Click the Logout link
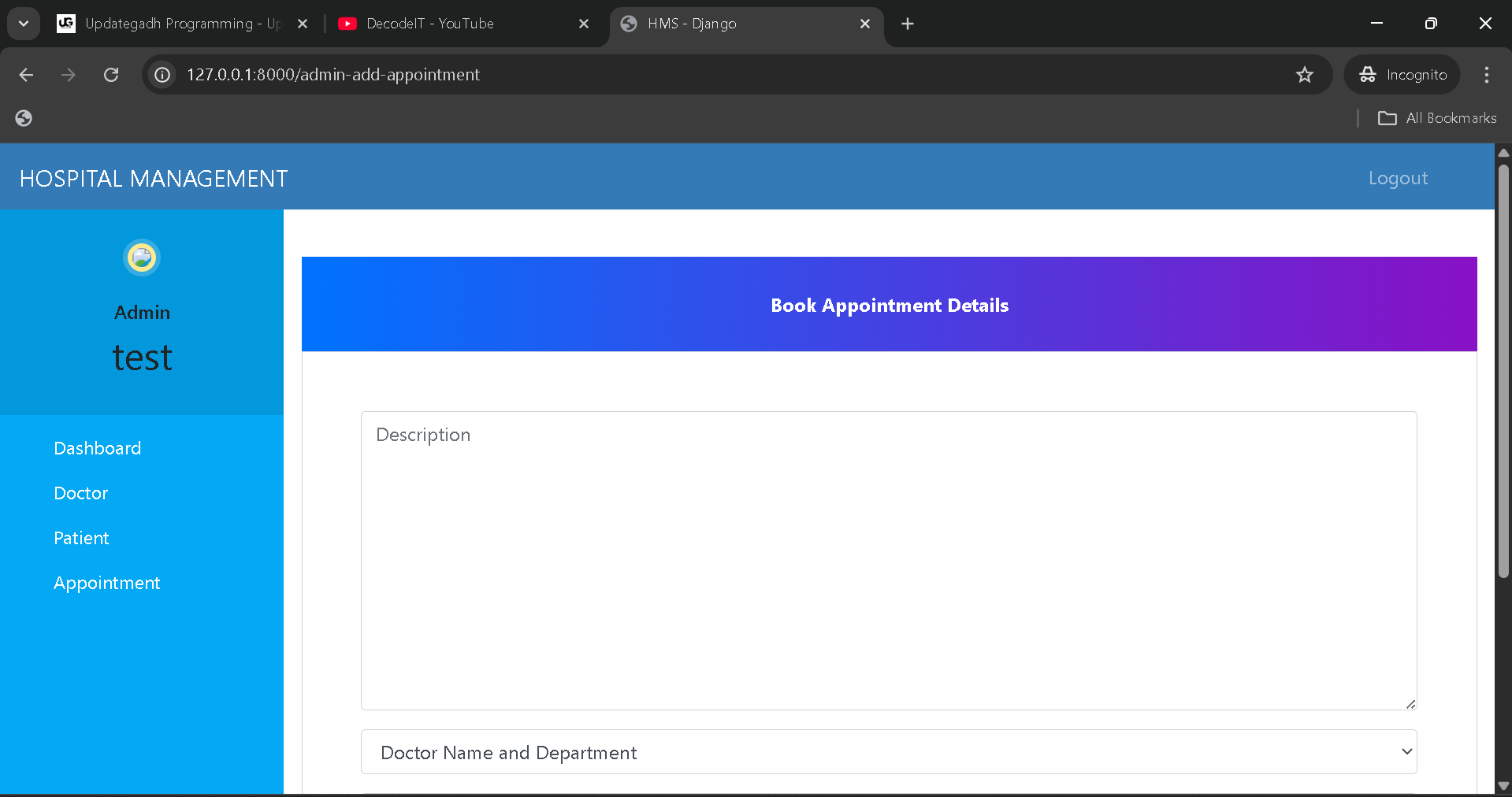Image resolution: width=1512 pixels, height=797 pixels. pos(1398,178)
